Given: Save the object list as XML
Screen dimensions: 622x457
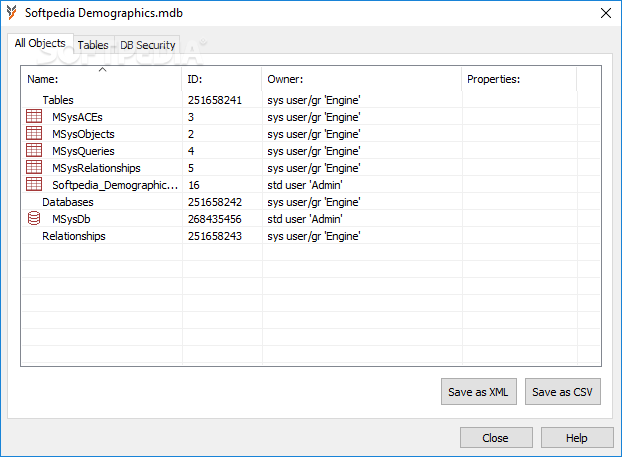Looking at the screenshot, I should tap(478, 392).
